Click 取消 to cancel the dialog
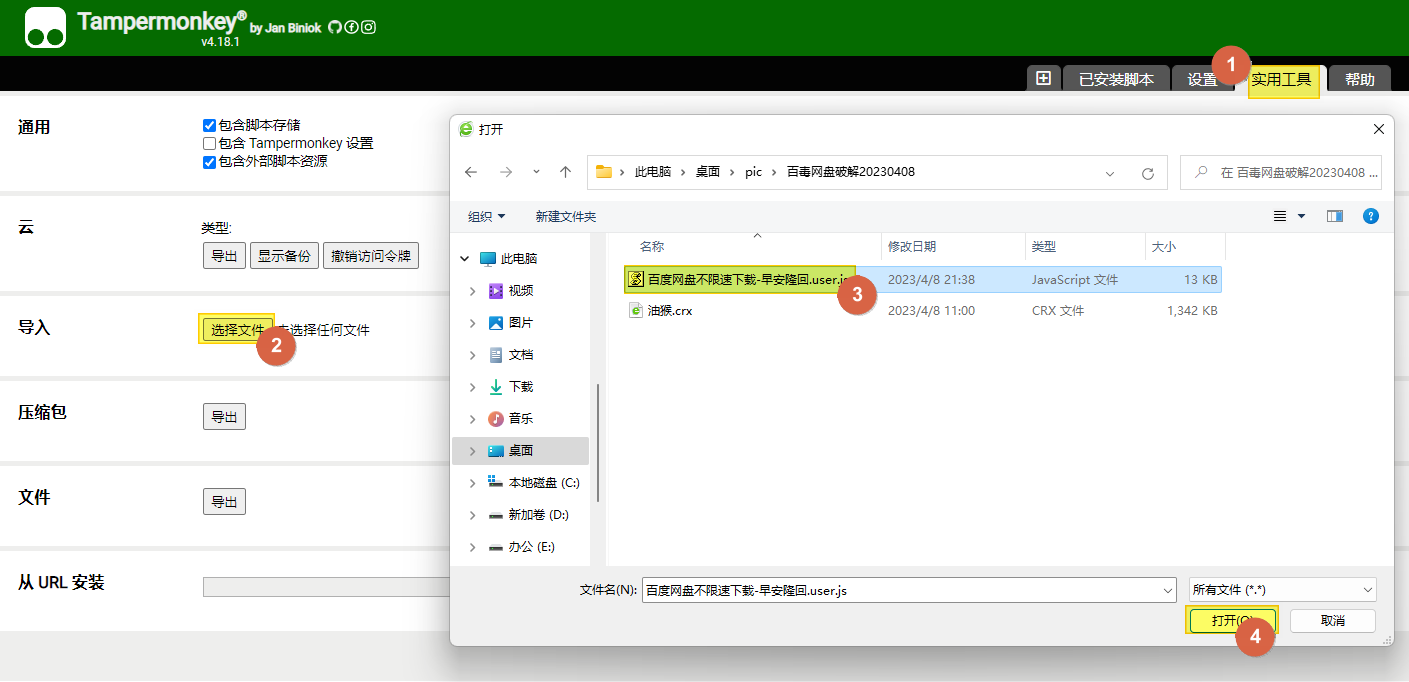Screen dimensions: 1409x682 (1332, 621)
